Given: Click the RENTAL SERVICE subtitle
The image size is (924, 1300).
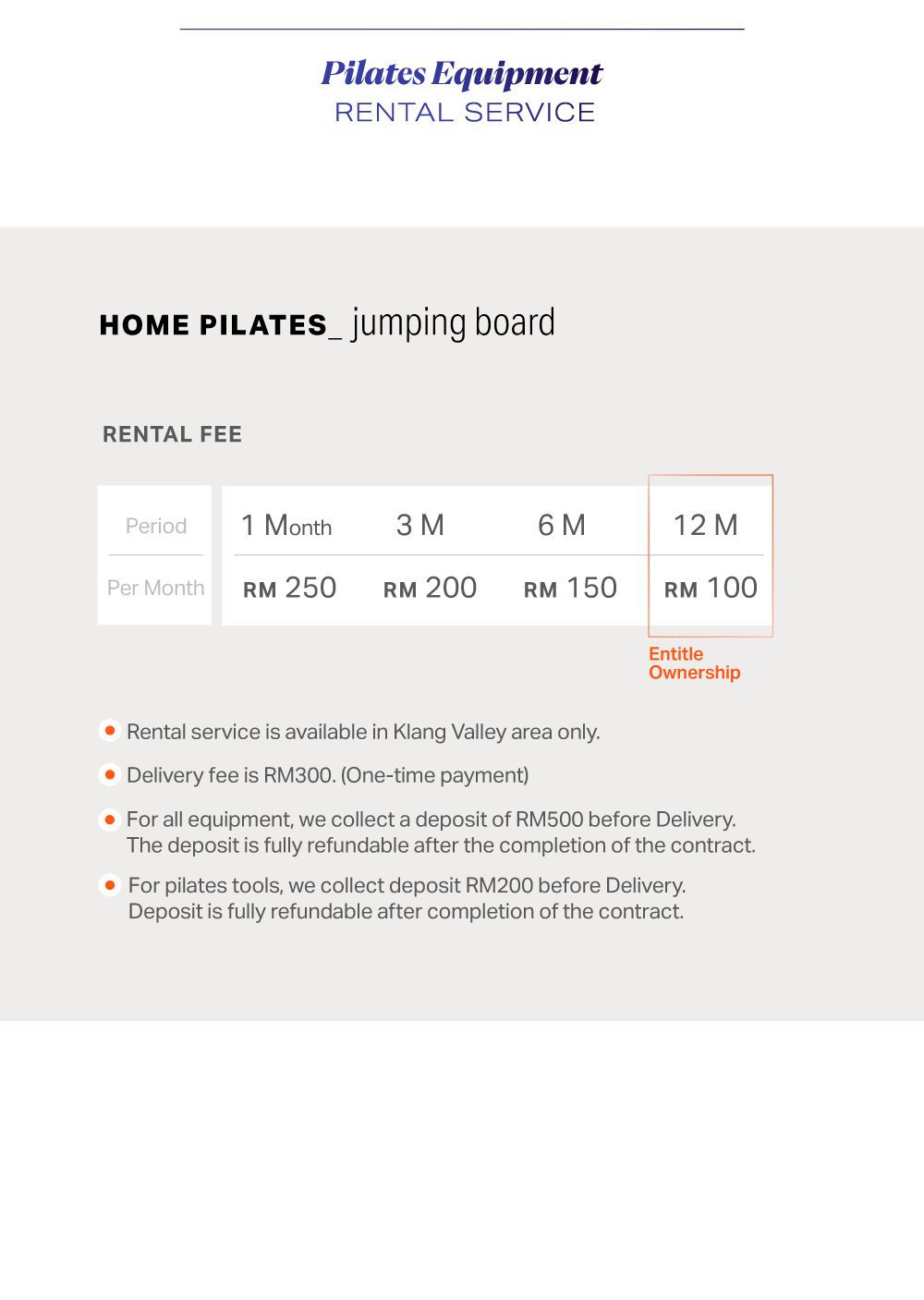Looking at the screenshot, I should pos(465,113).
